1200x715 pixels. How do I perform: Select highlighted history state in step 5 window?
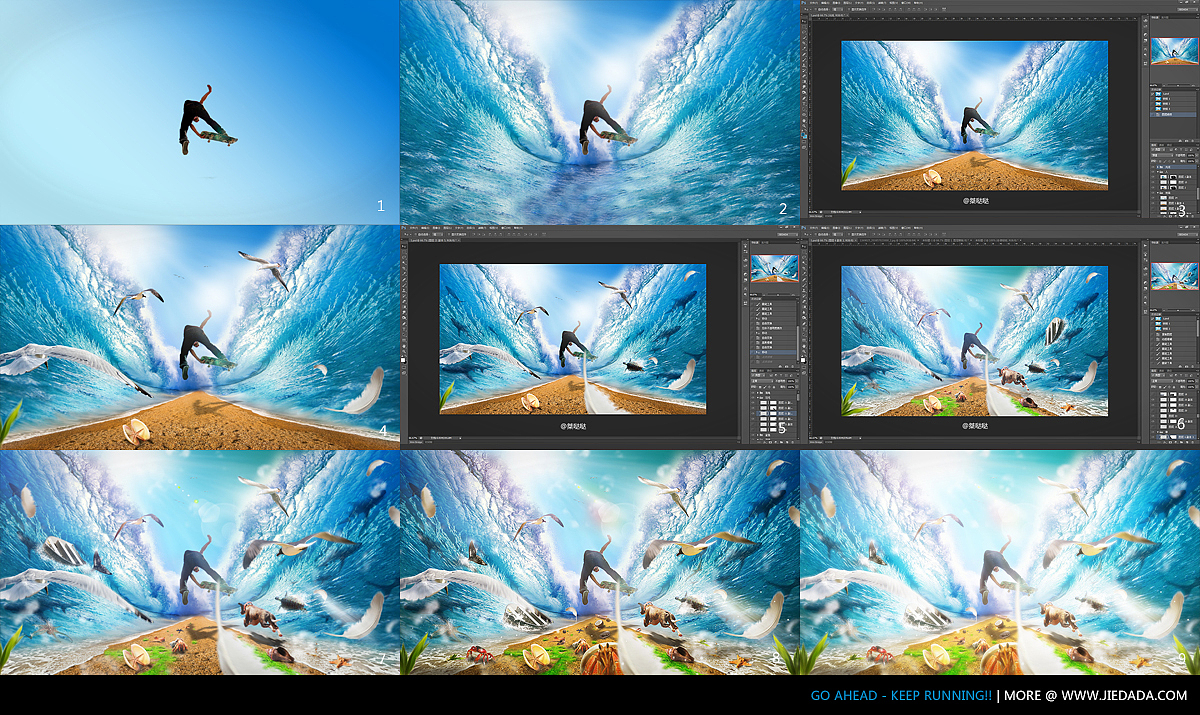click(x=773, y=352)
